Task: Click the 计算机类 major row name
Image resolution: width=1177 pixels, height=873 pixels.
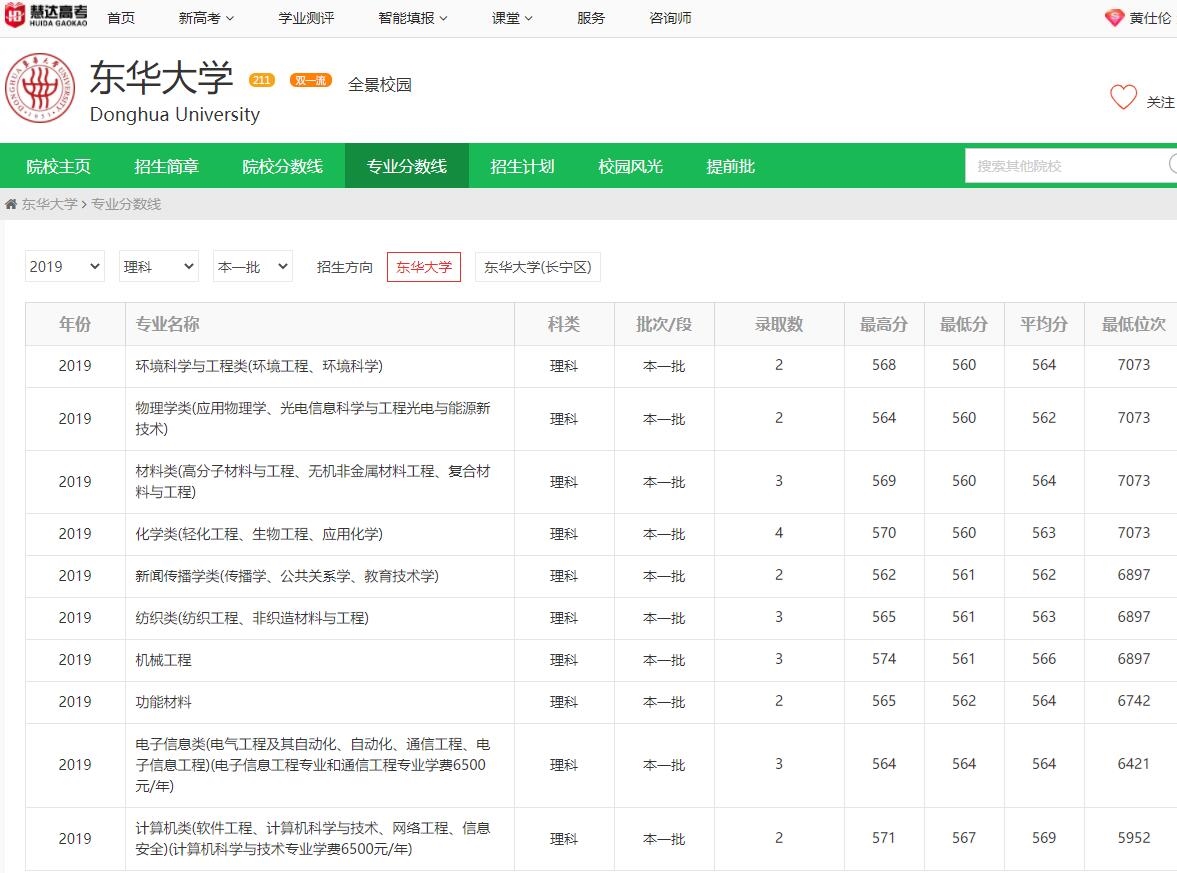Action: 312,838
